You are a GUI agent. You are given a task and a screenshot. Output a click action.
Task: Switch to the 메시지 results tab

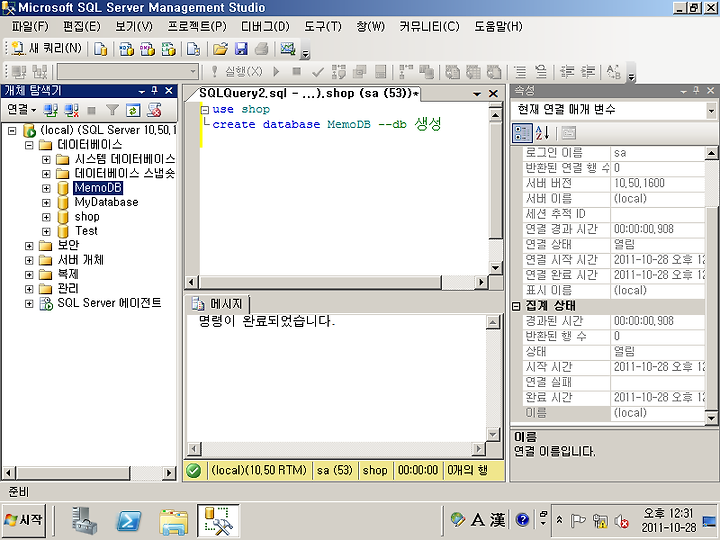tap(217, 304)
